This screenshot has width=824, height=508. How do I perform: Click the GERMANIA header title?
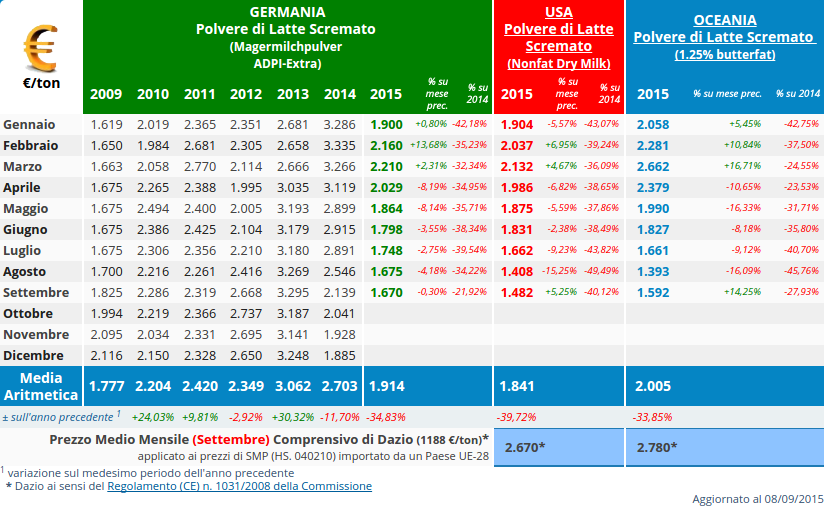click(287, 12)
